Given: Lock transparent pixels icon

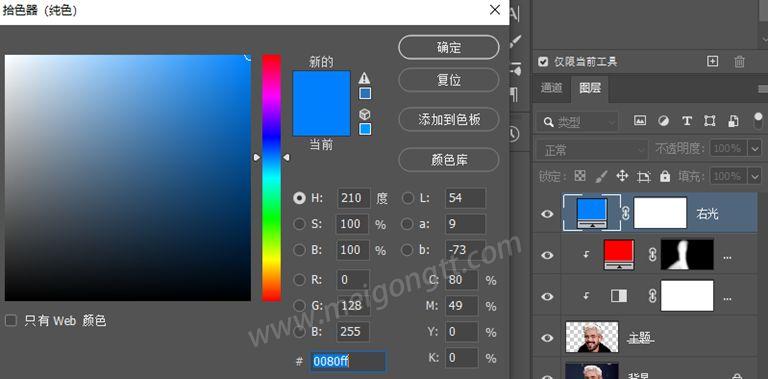Looking at the screenshot, I should click(580, 176).
